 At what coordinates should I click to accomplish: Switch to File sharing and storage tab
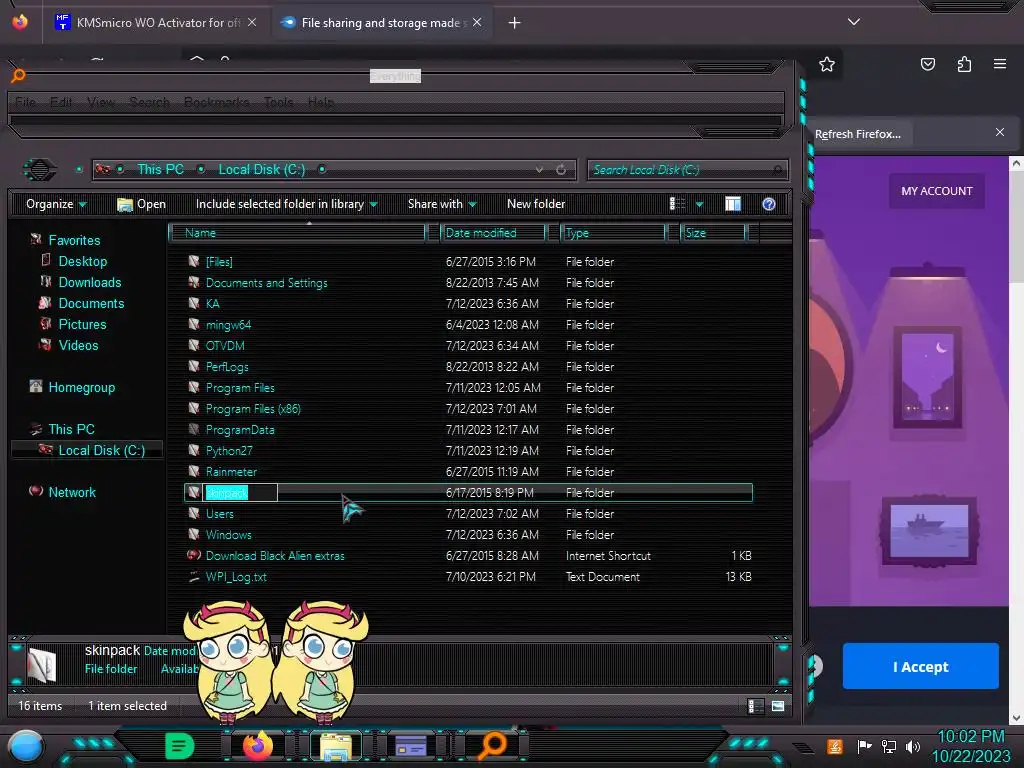pyautogui.click(x=382, y=23)
